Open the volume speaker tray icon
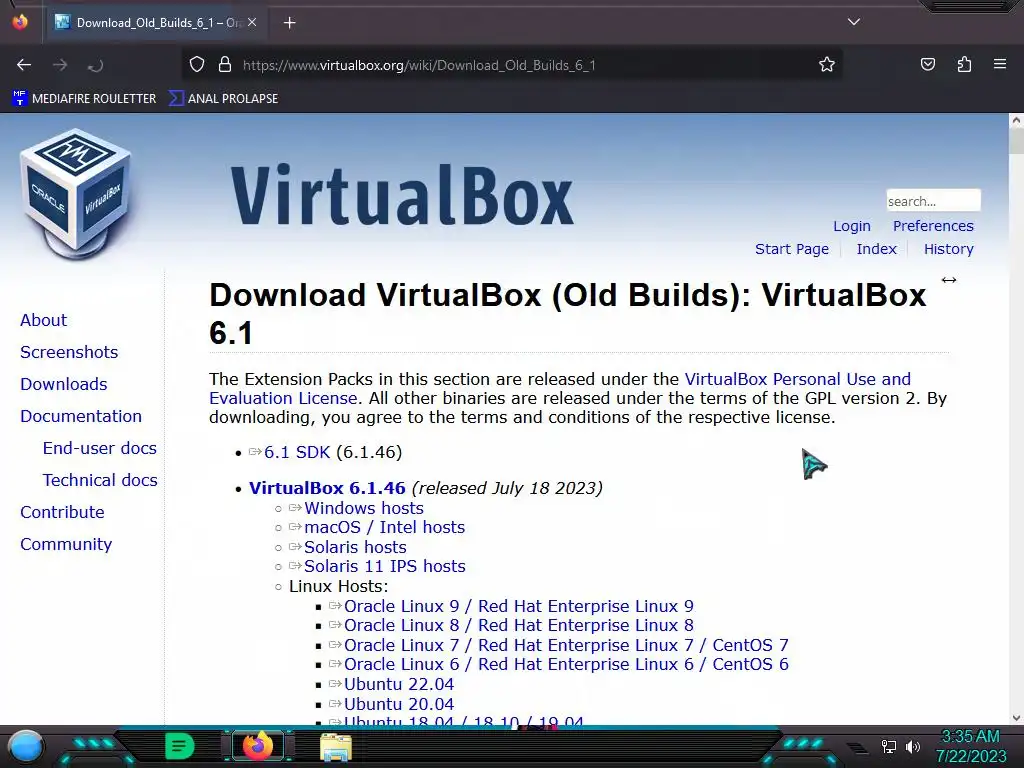The width and height of the screenshot is (1024, 768). point(912,746)
